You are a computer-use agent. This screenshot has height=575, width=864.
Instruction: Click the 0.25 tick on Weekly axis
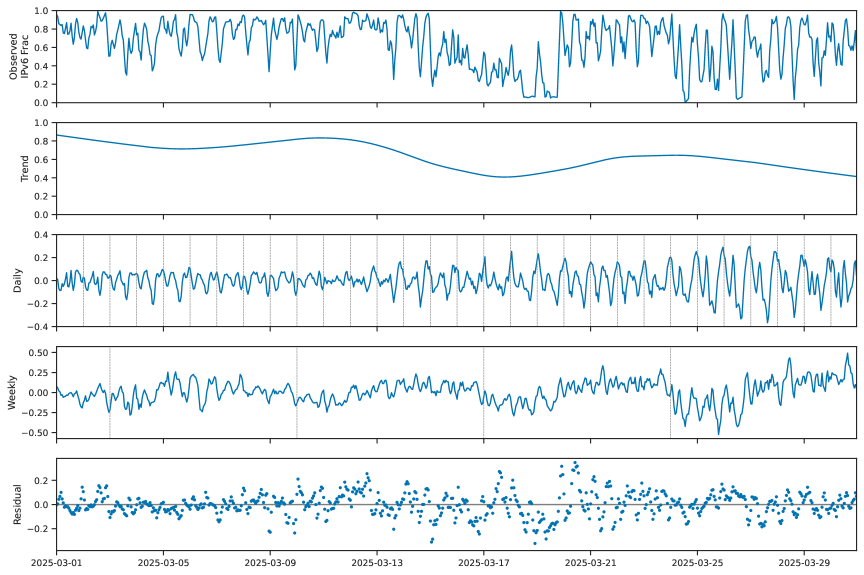click(40, 373)
